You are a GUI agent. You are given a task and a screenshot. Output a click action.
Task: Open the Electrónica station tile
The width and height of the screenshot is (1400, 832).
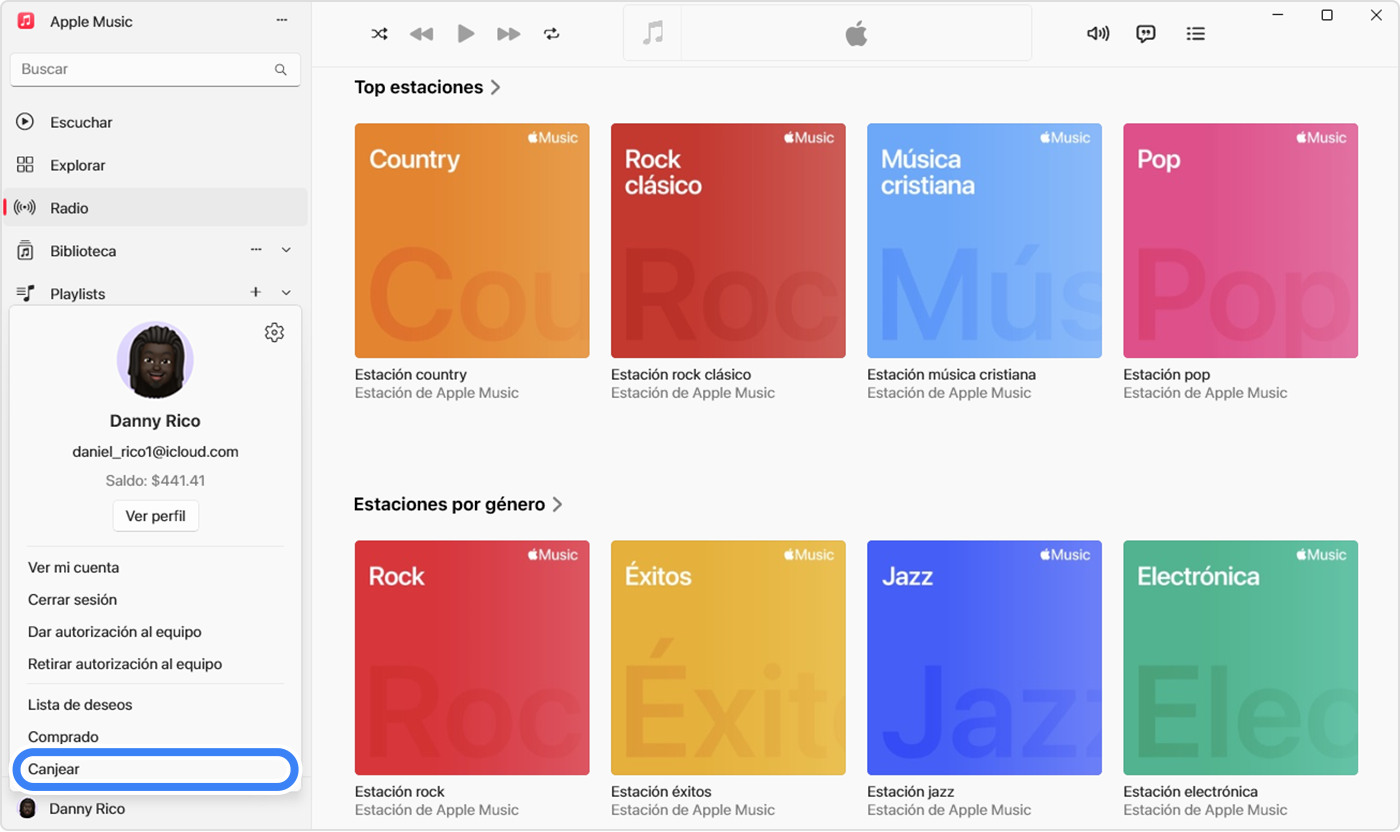coord(1240,657)
